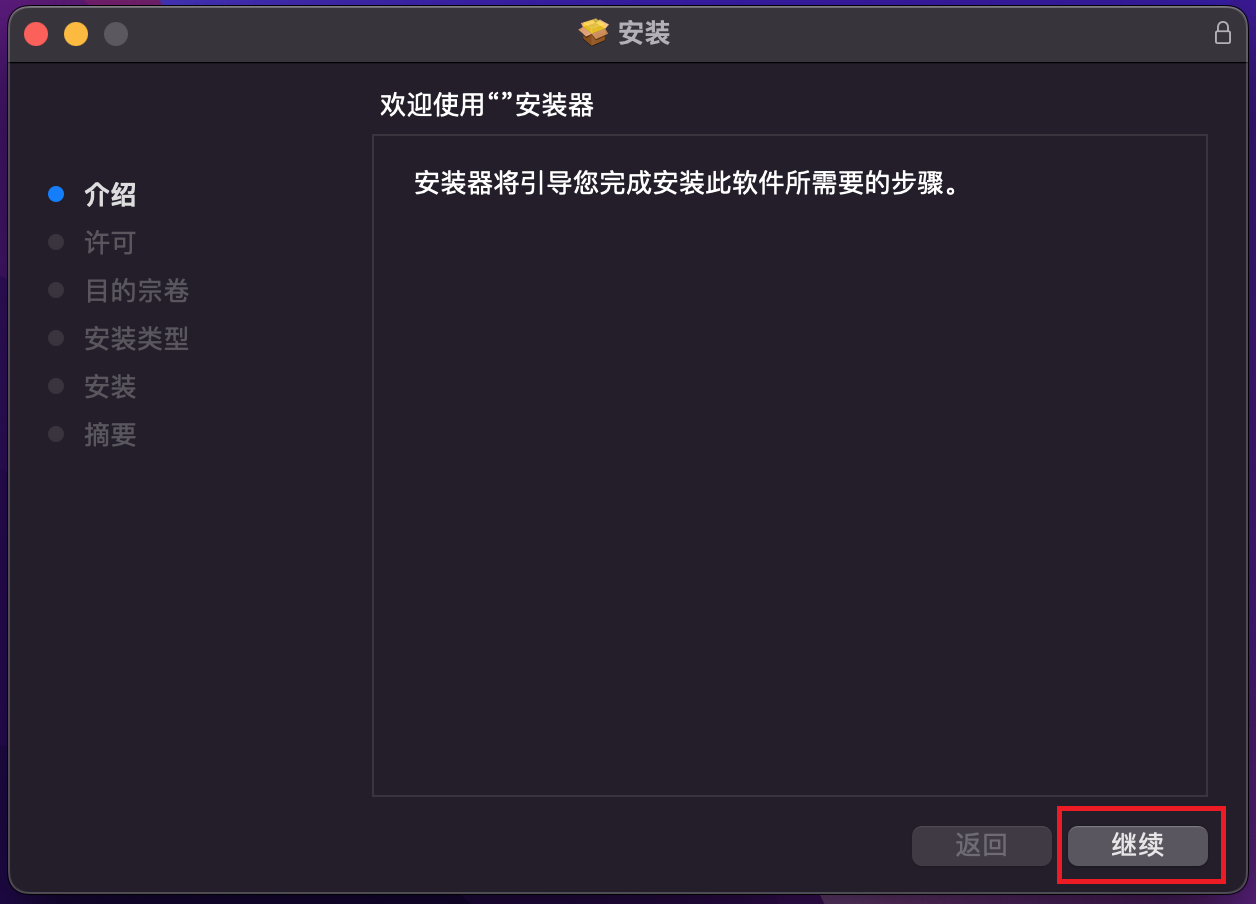Image resolution: width=1256 pixels, height=904 pixels.
Task: Minimize the window with the yellow button
Action: (x=76, y=34)
